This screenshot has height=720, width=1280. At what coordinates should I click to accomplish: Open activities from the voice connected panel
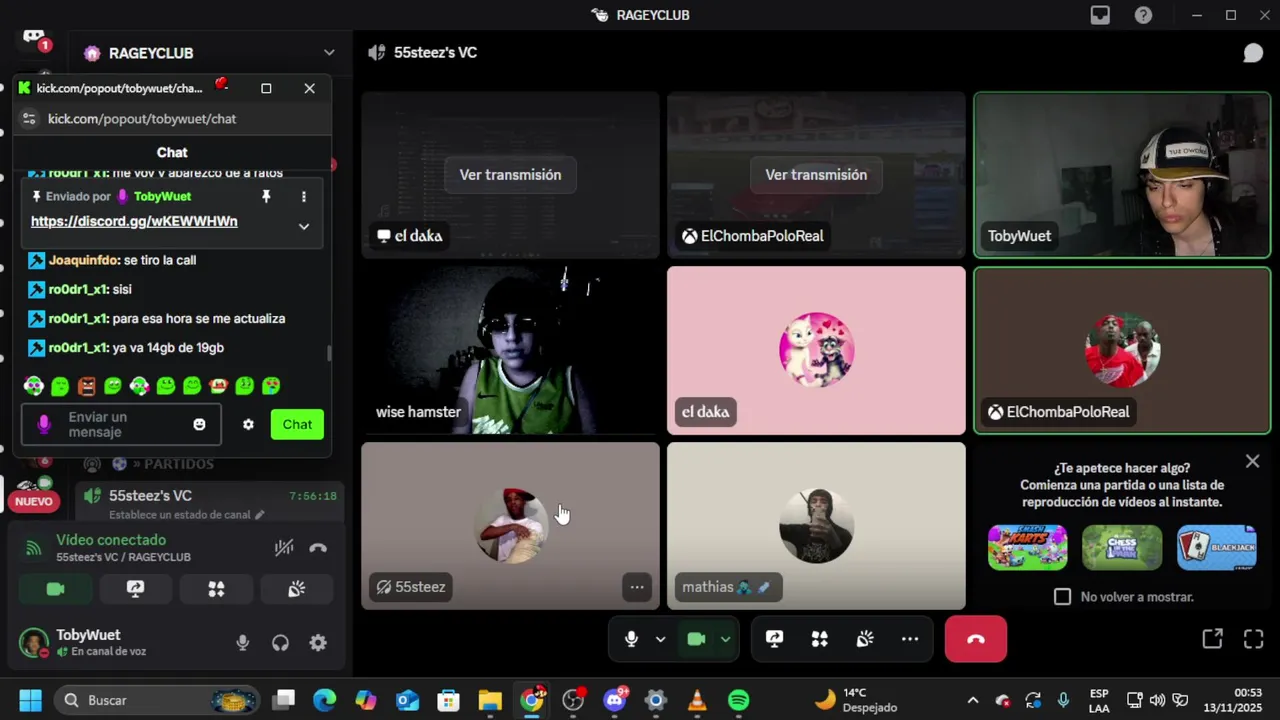(216, 589)
